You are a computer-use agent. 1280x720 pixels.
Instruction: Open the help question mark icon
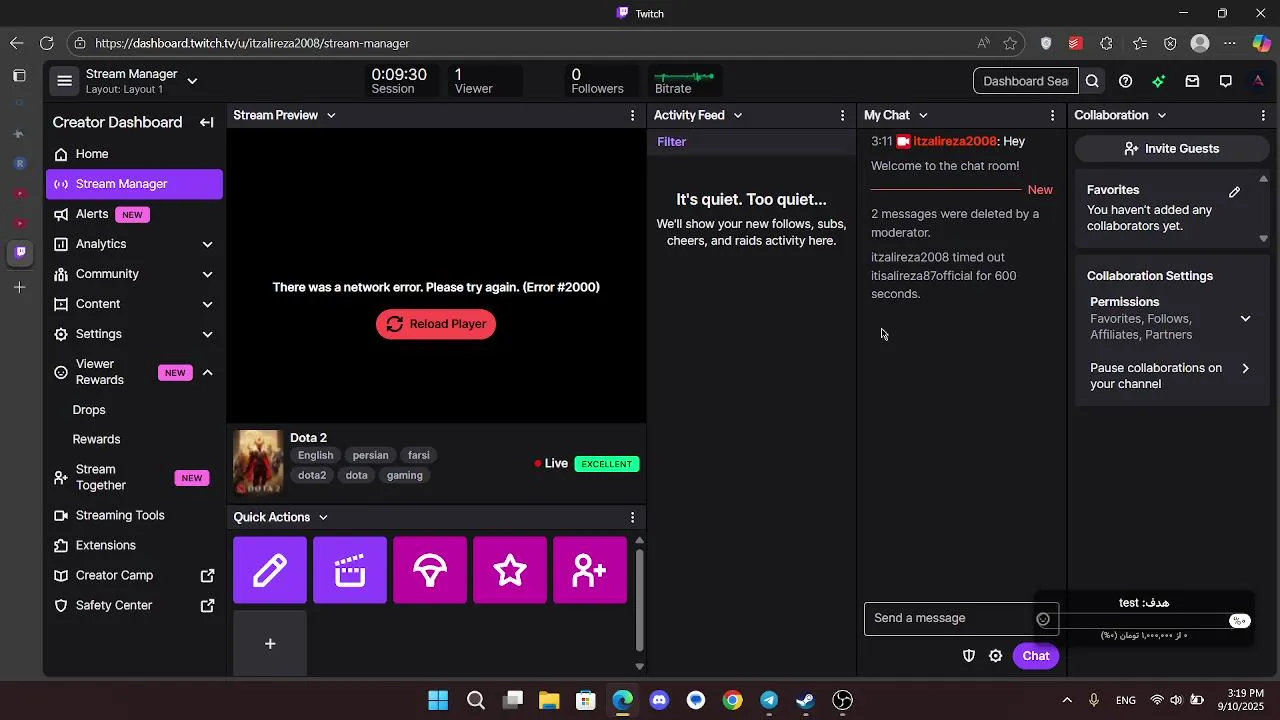click(x=1125, y=81)
